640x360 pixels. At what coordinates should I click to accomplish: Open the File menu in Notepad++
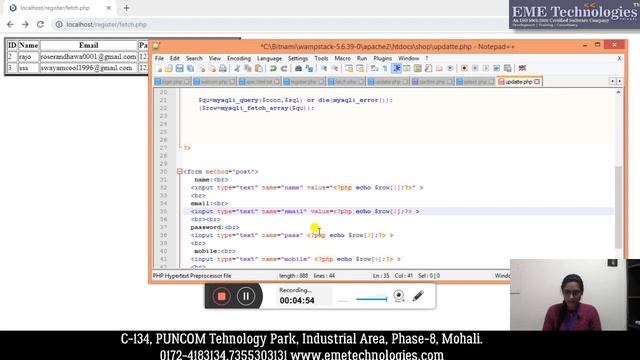click(x=159, y=58)
